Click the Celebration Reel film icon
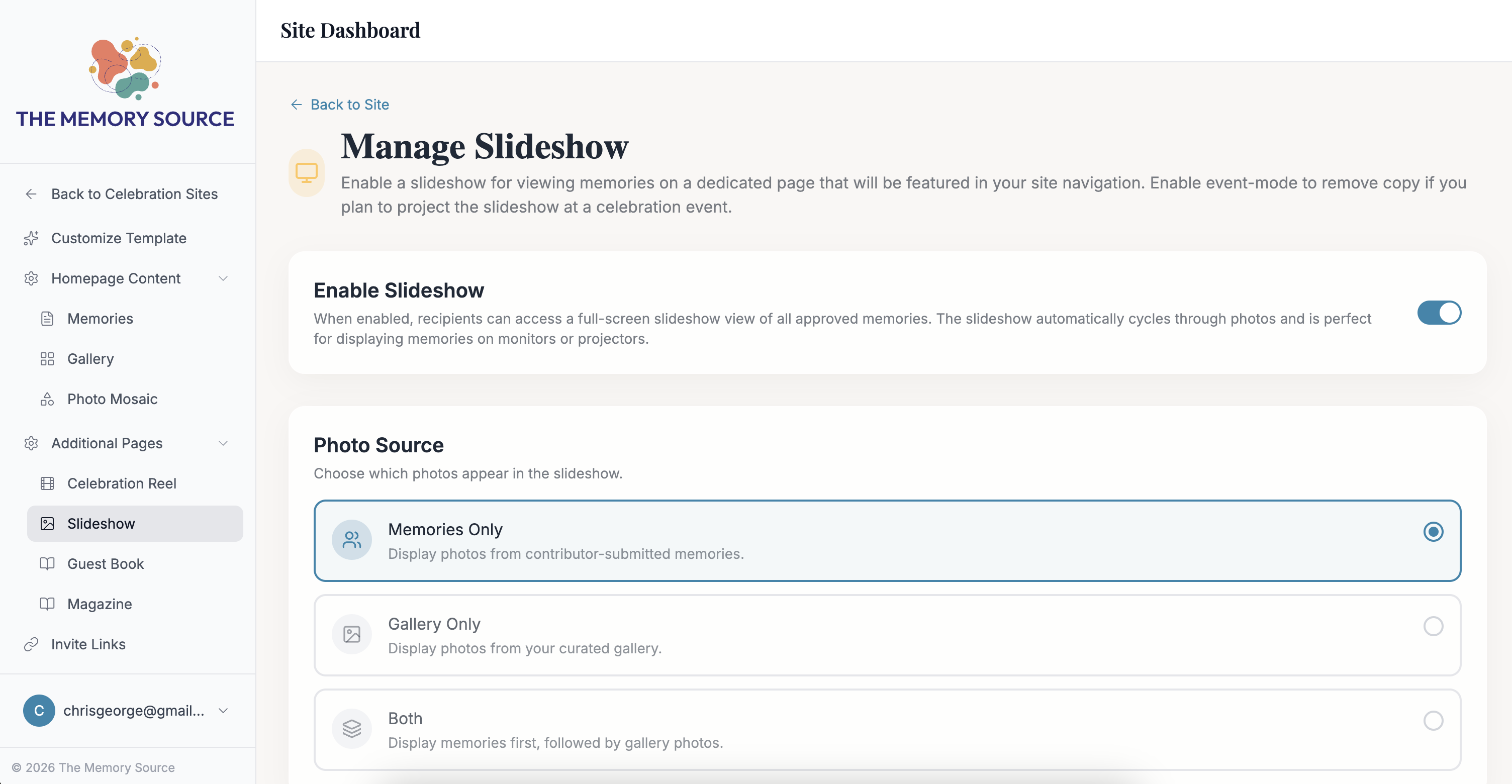 pos(48,483)
